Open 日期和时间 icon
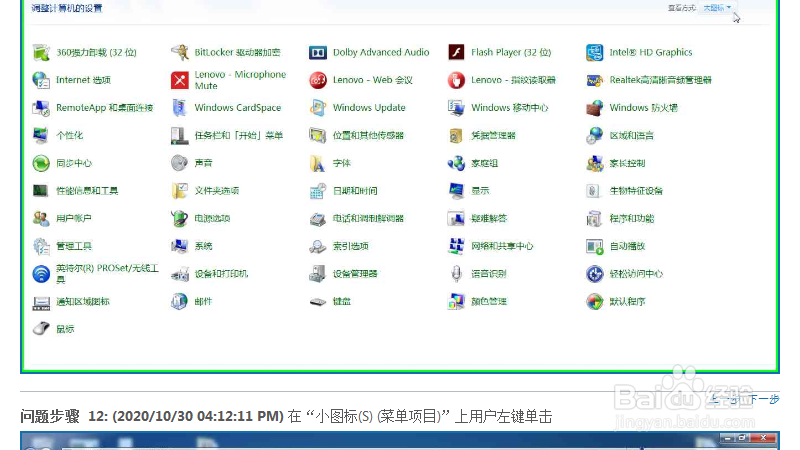This screenshot has height=450, width=800. pyautogui.click(x=318, y=191)
